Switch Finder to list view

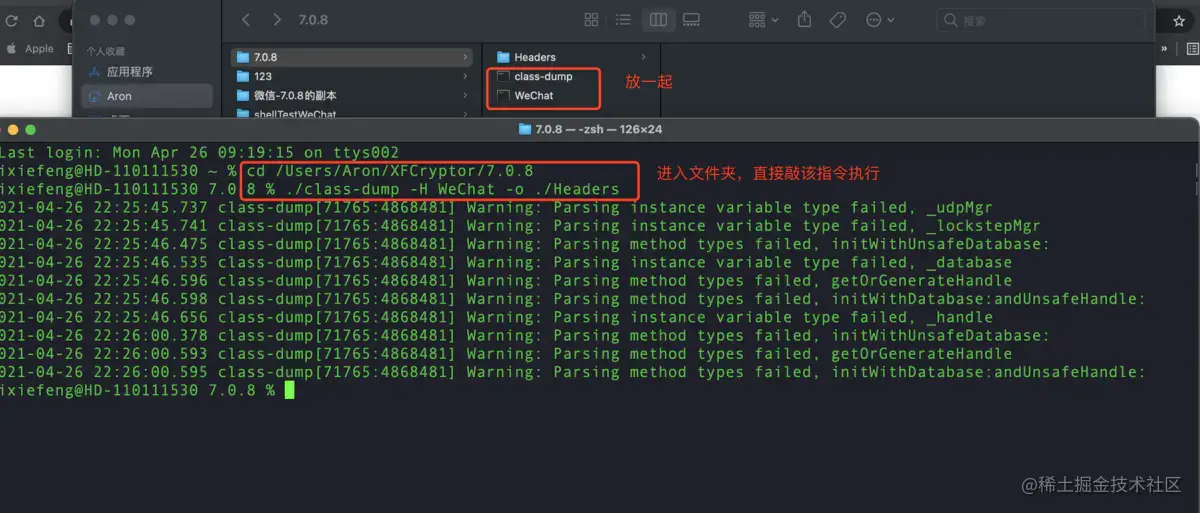[x=623, y=20]
